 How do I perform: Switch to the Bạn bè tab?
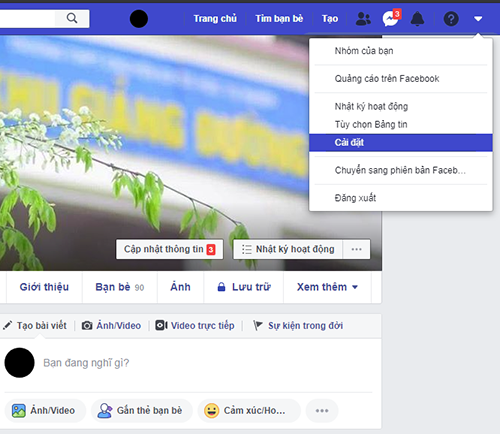[x=120, y=287]
